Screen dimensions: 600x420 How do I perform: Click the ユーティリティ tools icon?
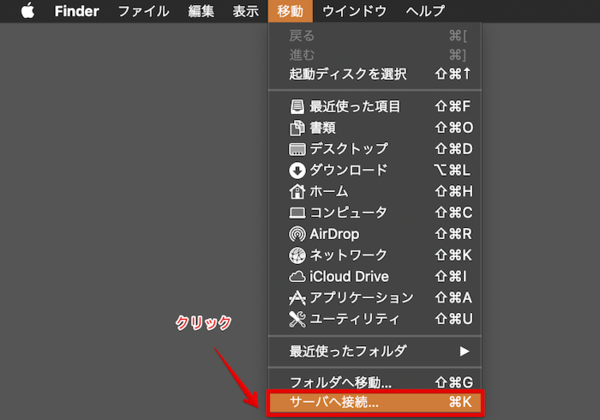point(297,319)
